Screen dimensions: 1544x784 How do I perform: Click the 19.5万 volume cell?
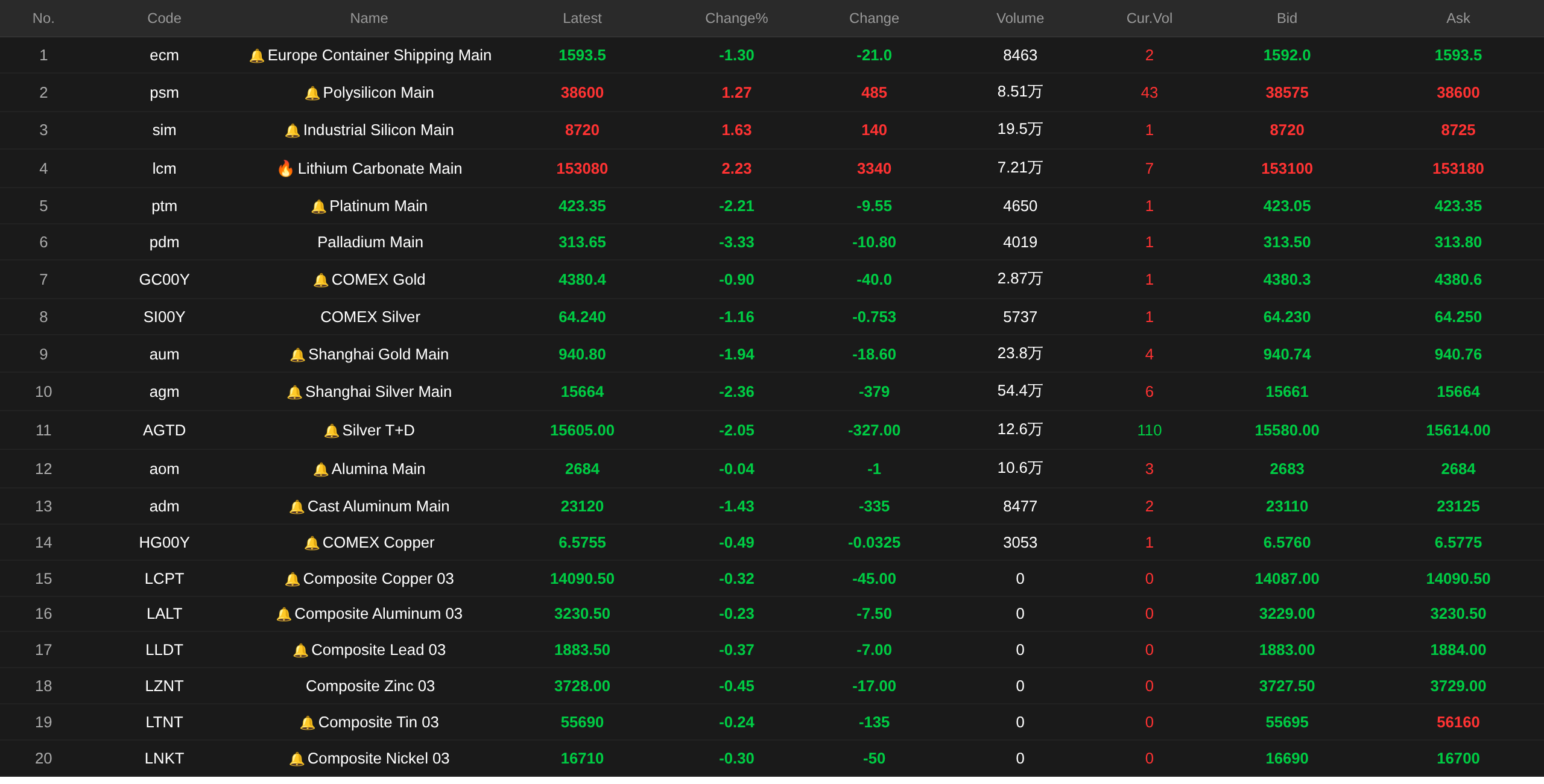click(x=1020, y=129)
